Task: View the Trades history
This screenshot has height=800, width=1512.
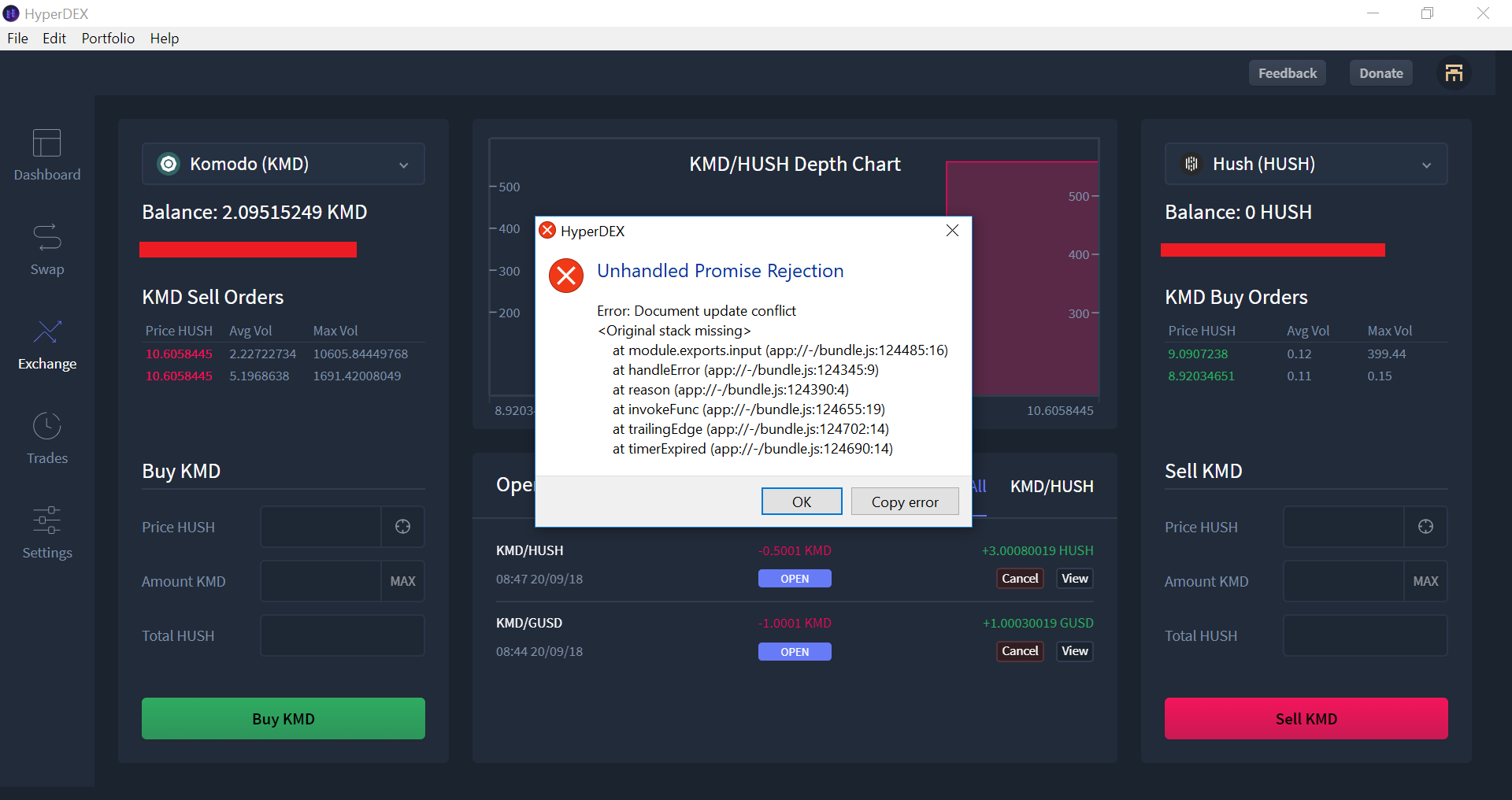Action: 46,438
